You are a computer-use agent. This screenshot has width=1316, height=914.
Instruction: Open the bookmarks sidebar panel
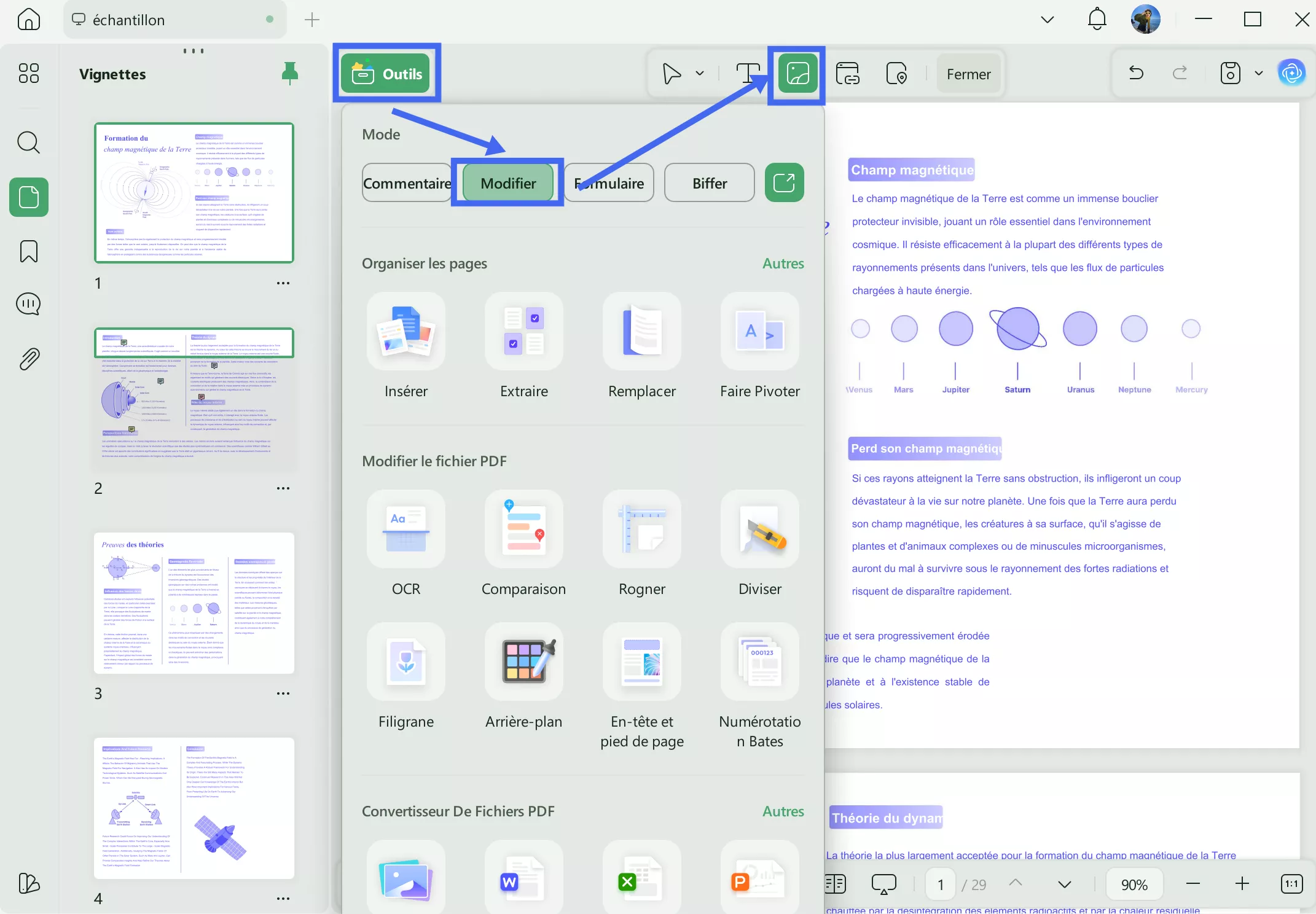[28, 251]
